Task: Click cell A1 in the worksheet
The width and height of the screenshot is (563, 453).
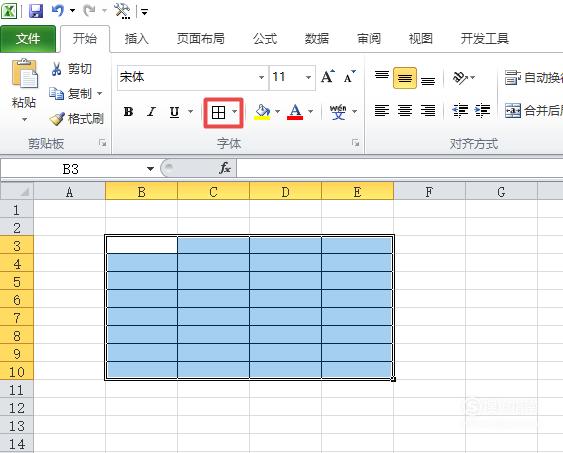Action: click(69, 209)
